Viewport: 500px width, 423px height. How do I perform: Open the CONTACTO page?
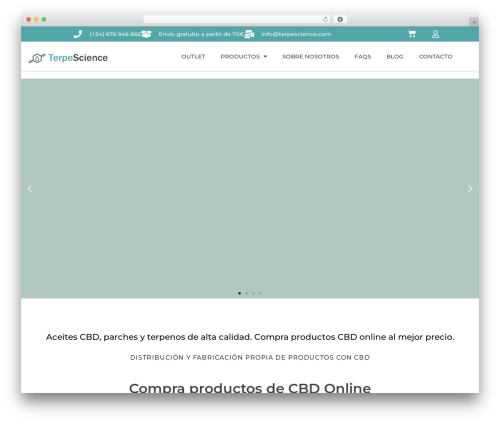436,57
